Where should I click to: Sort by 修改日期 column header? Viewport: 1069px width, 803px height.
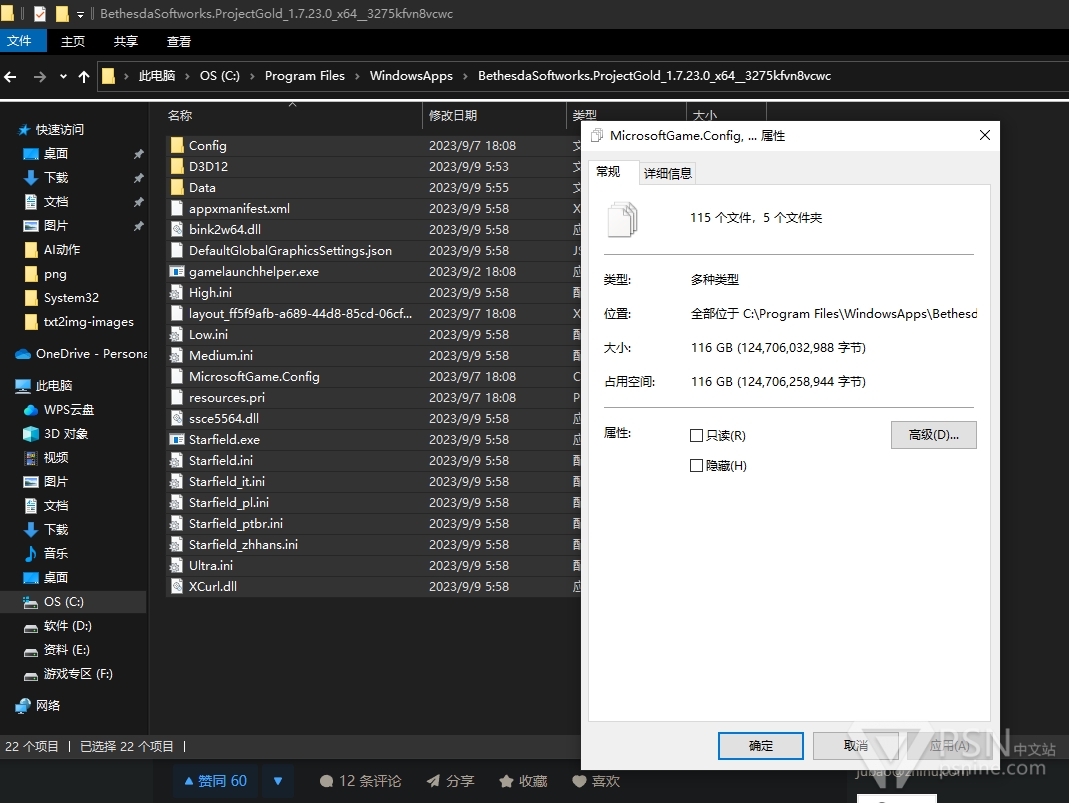coord(453,115)
